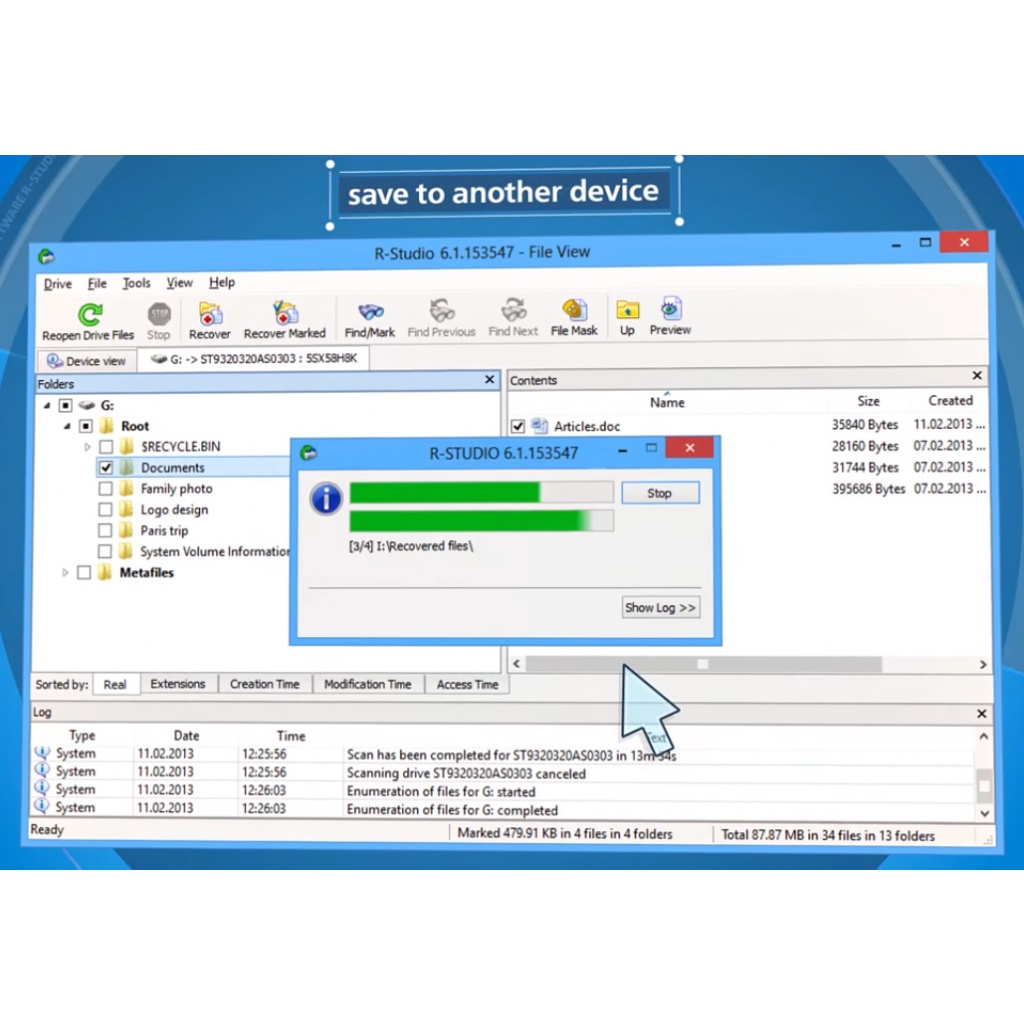
Task: Click the upper green progress bar
Action: (481, 492)
